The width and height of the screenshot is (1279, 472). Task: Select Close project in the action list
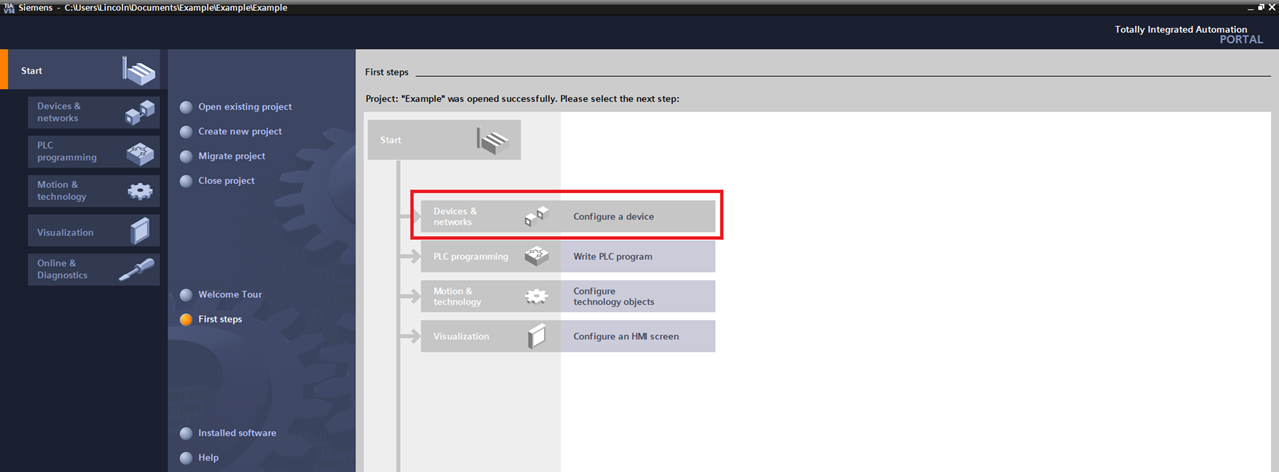tap(226, 181)
